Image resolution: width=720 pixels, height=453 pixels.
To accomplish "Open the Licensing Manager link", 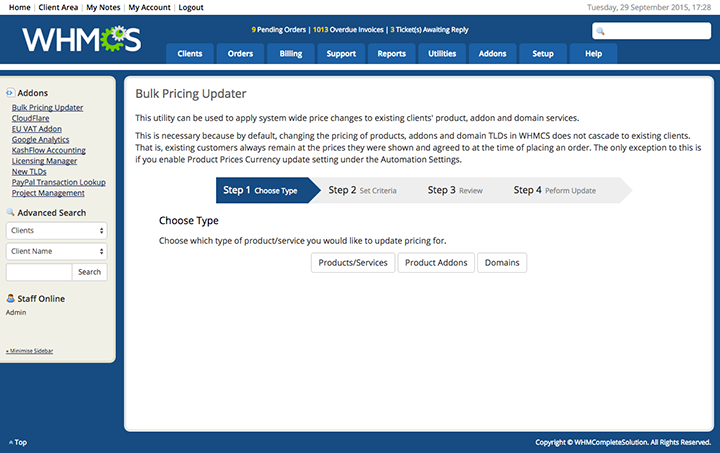I will pyautogui.click(x=45, y=161).
